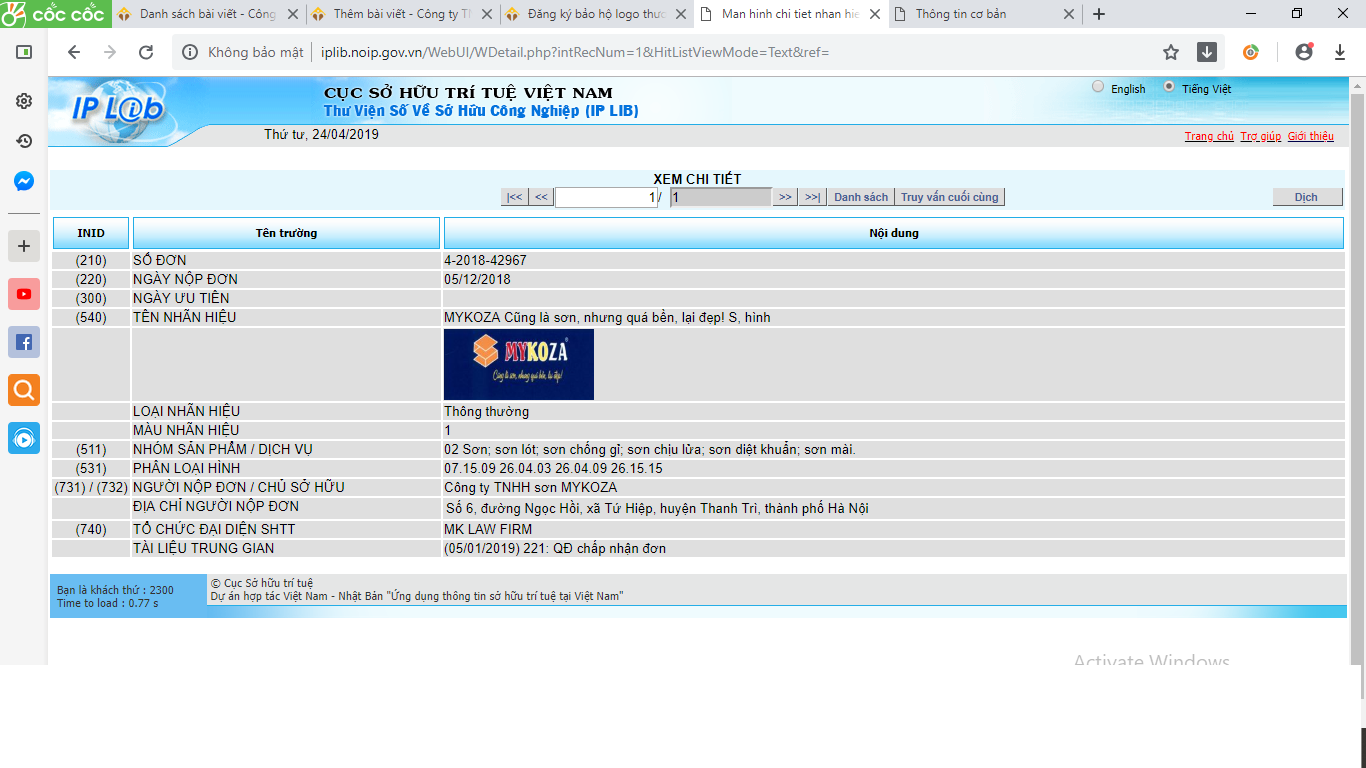Image resolution: width=1366 pixels, height=768 pixels.
Task: Open a new browser tab
Action: (1099, 14)
